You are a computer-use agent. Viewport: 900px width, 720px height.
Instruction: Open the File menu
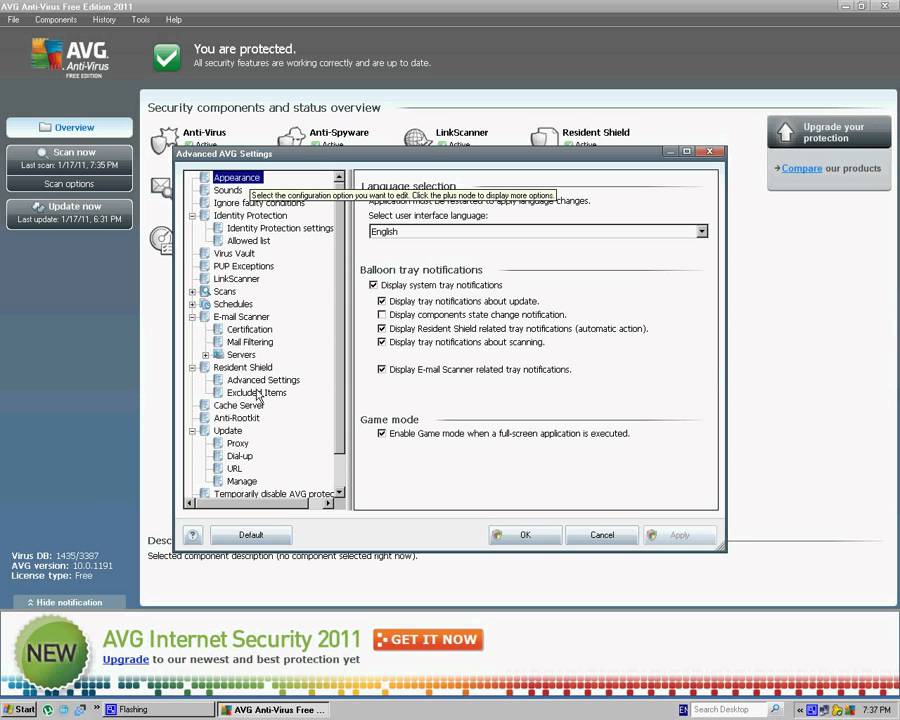pos(13,20)
